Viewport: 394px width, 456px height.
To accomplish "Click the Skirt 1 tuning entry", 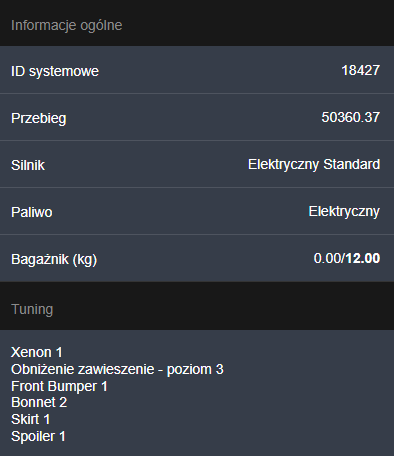I will coord(31,419).
